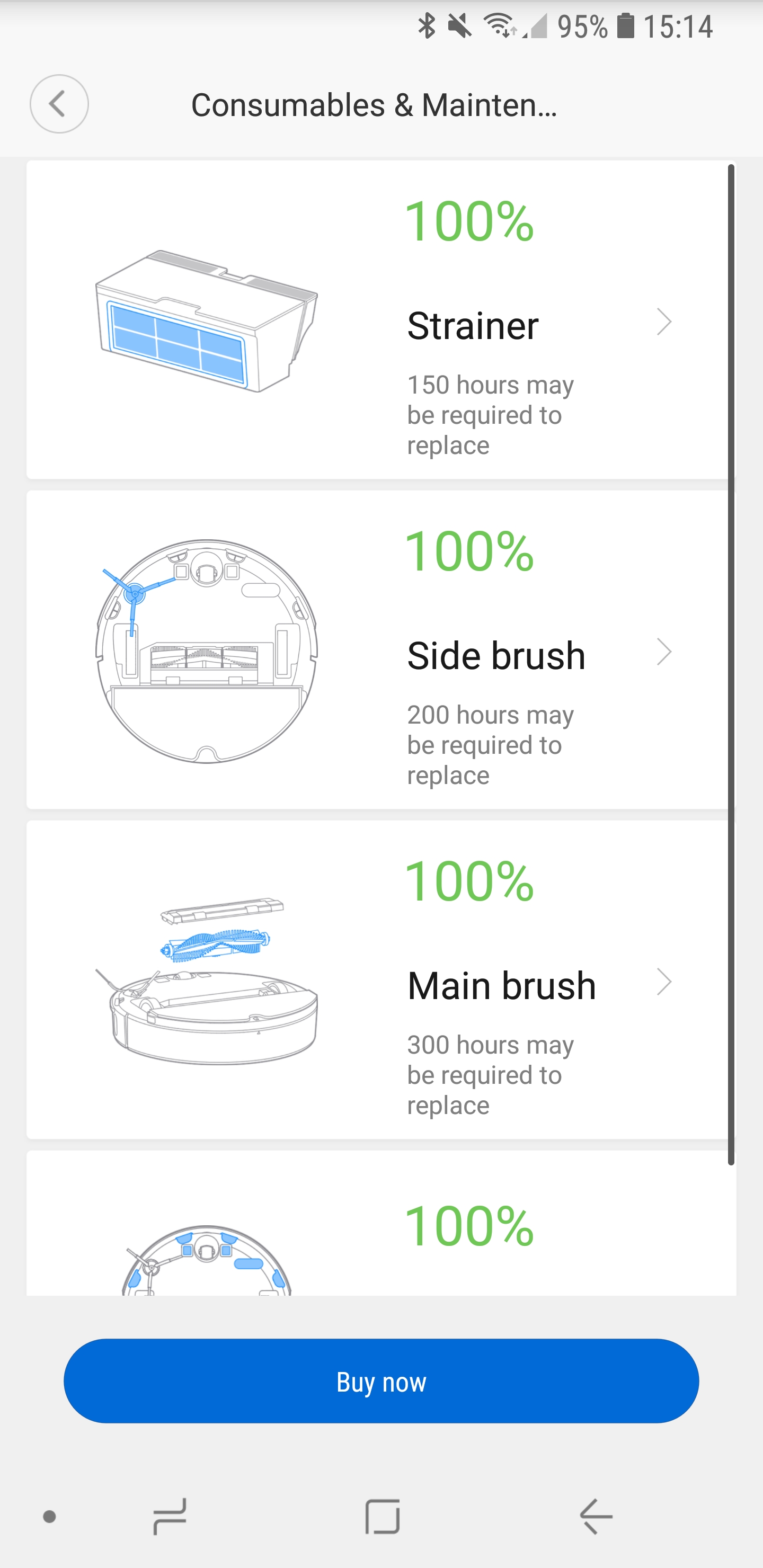This screenshot has width=763, height=1568.
Task: Tap the Strainer filter illustration
Action: point(207,321)
